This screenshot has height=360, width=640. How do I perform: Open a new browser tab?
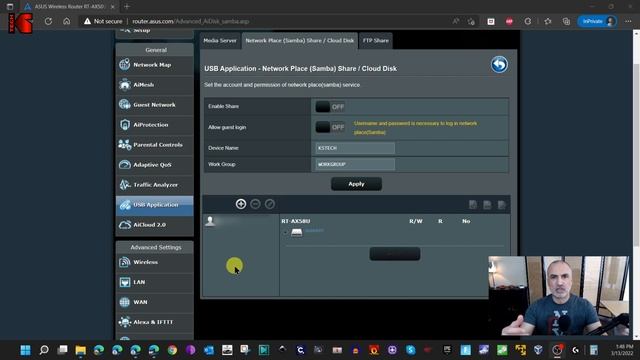coord(127,7)
